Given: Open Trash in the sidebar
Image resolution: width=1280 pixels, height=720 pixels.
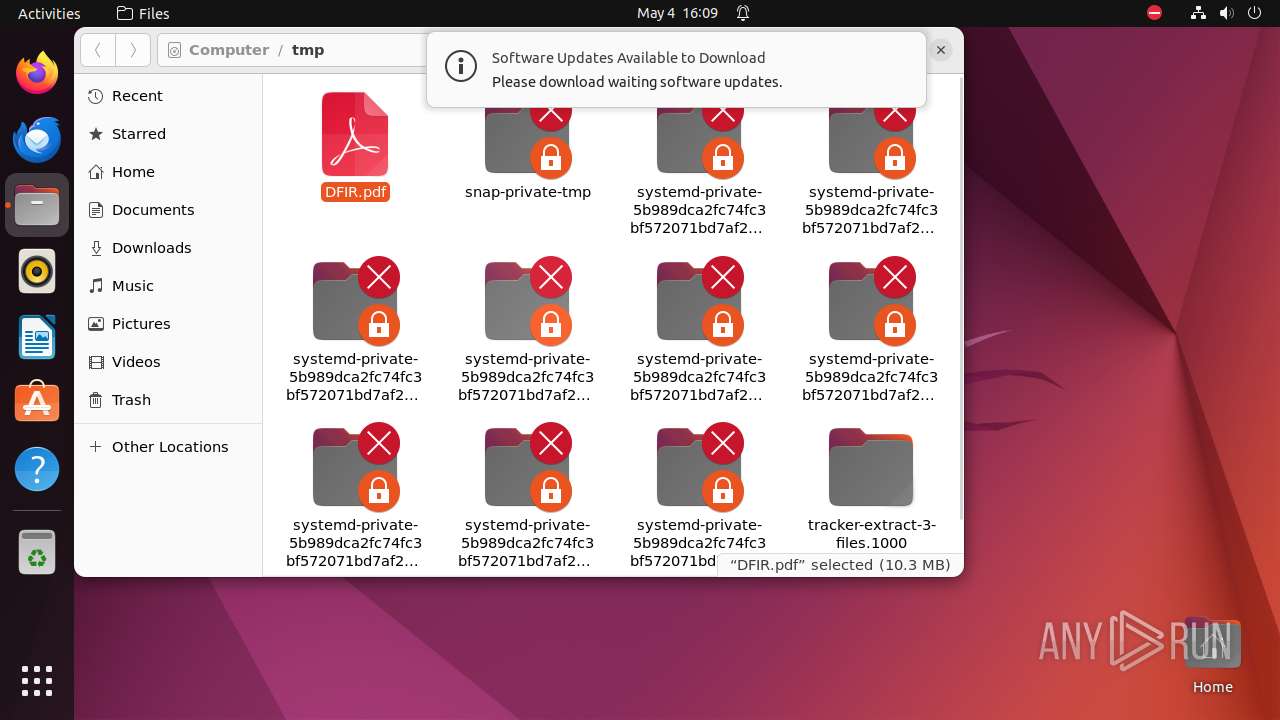Looking at the screenshot, I should pyautogui.click(x=168, y=400).
